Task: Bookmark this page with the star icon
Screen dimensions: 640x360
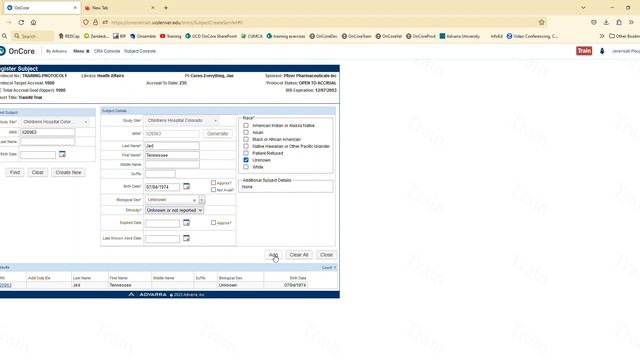Action: coord(542,22)
